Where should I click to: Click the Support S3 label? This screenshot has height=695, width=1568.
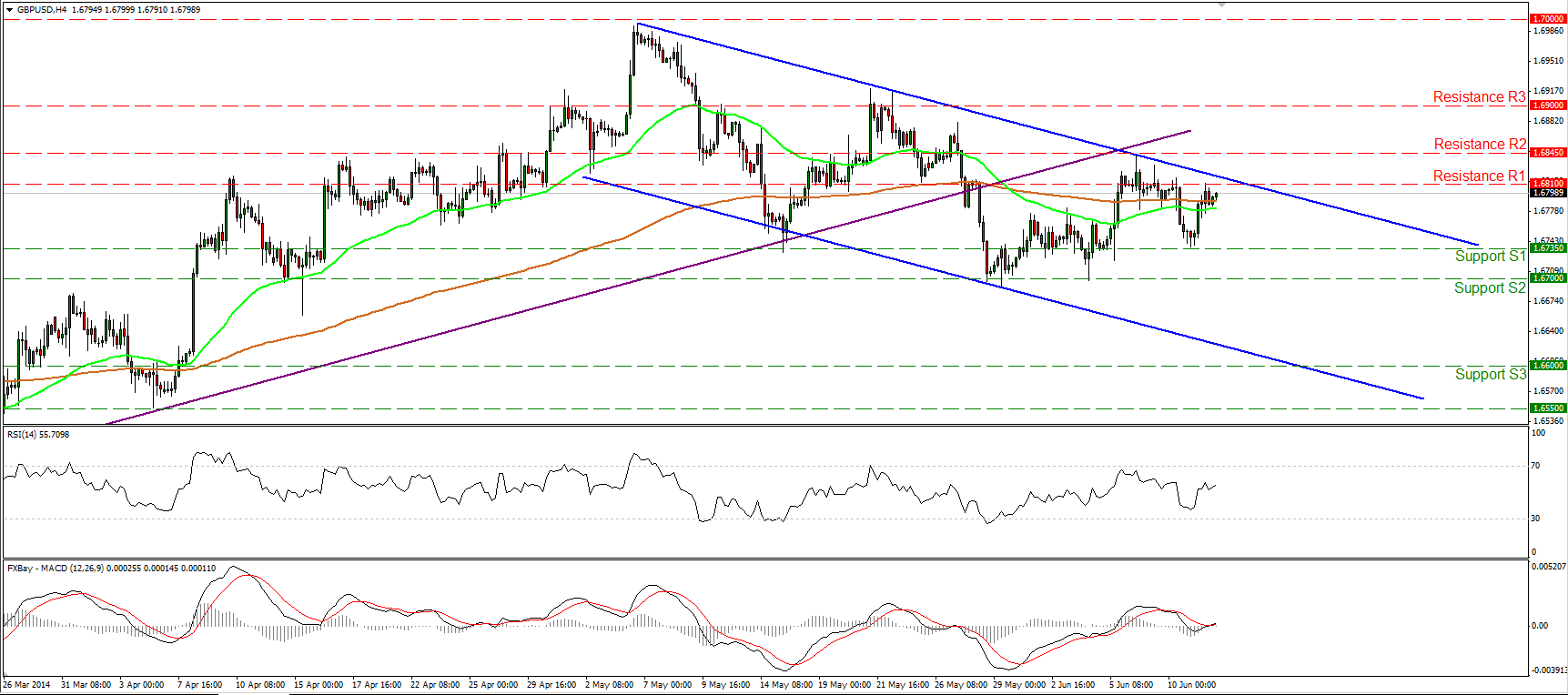click(1491, 374)
